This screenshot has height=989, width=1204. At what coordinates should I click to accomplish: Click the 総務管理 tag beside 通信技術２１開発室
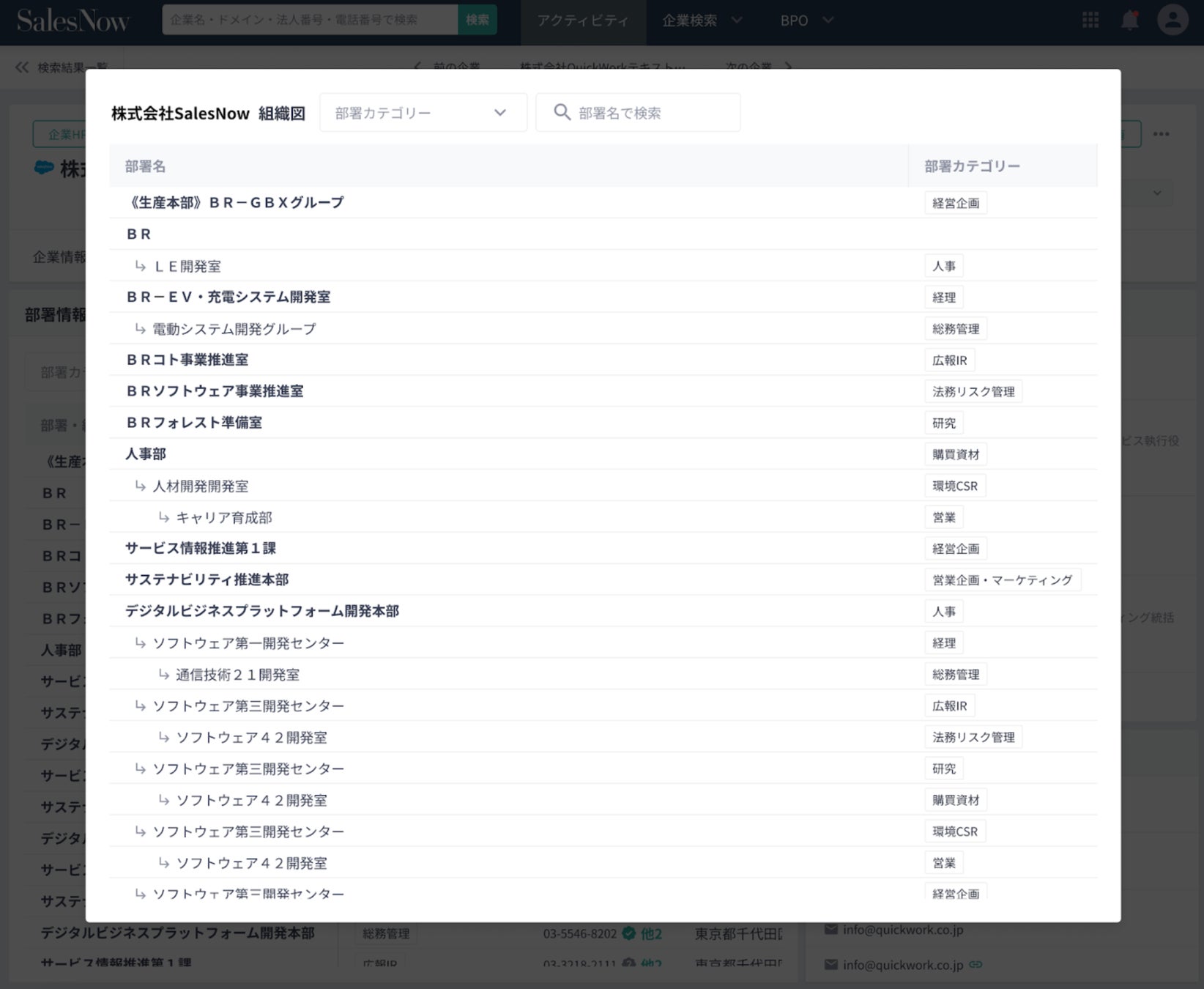[956, 675]
